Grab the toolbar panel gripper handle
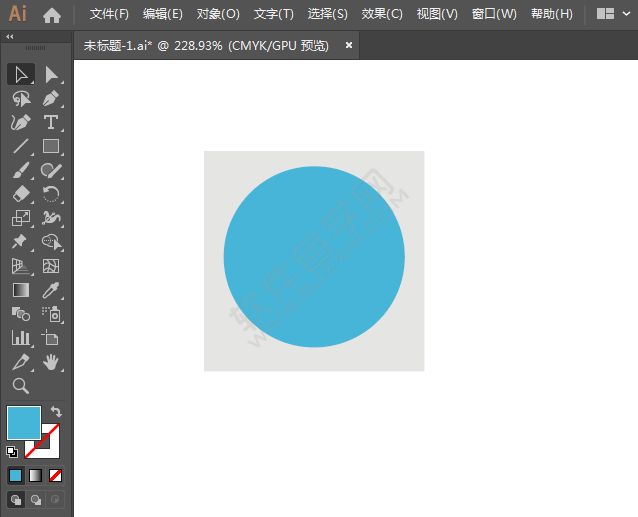The height and width of the screenshot is (517, 638). tap(36, 48)
